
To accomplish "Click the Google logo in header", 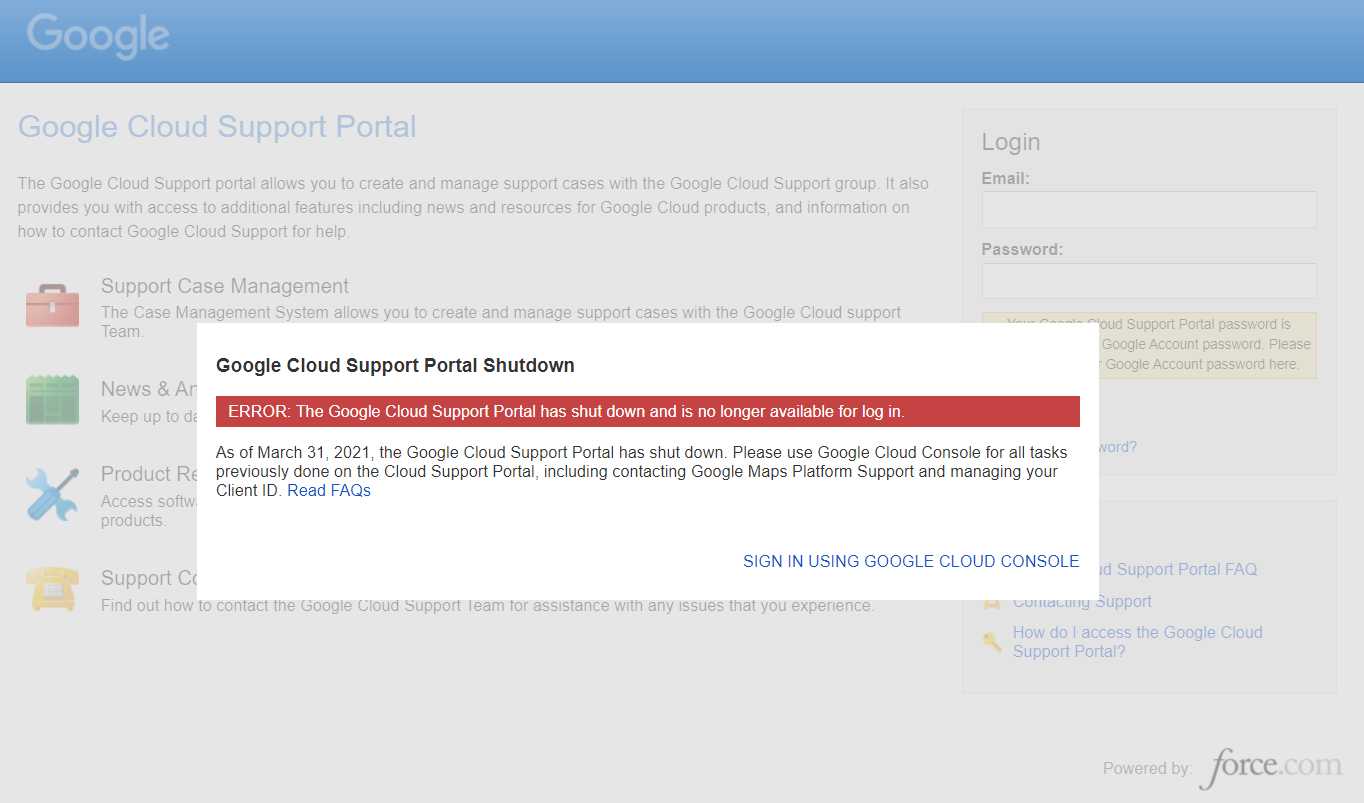I will click(98, 36).
